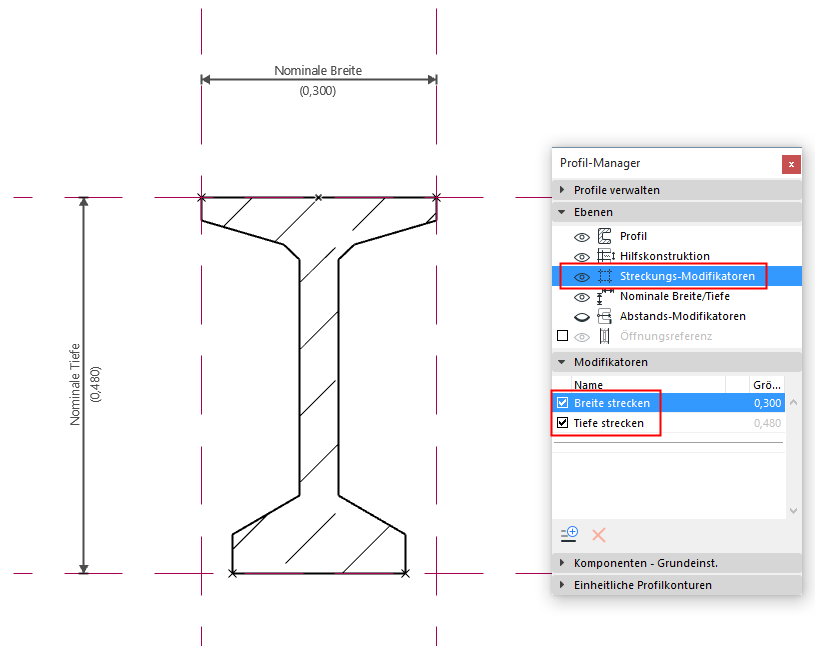Delete modifier with the red X icon
Image resolution: width=815 pixels, height=646 pixels.
click(x=599, y=535)
